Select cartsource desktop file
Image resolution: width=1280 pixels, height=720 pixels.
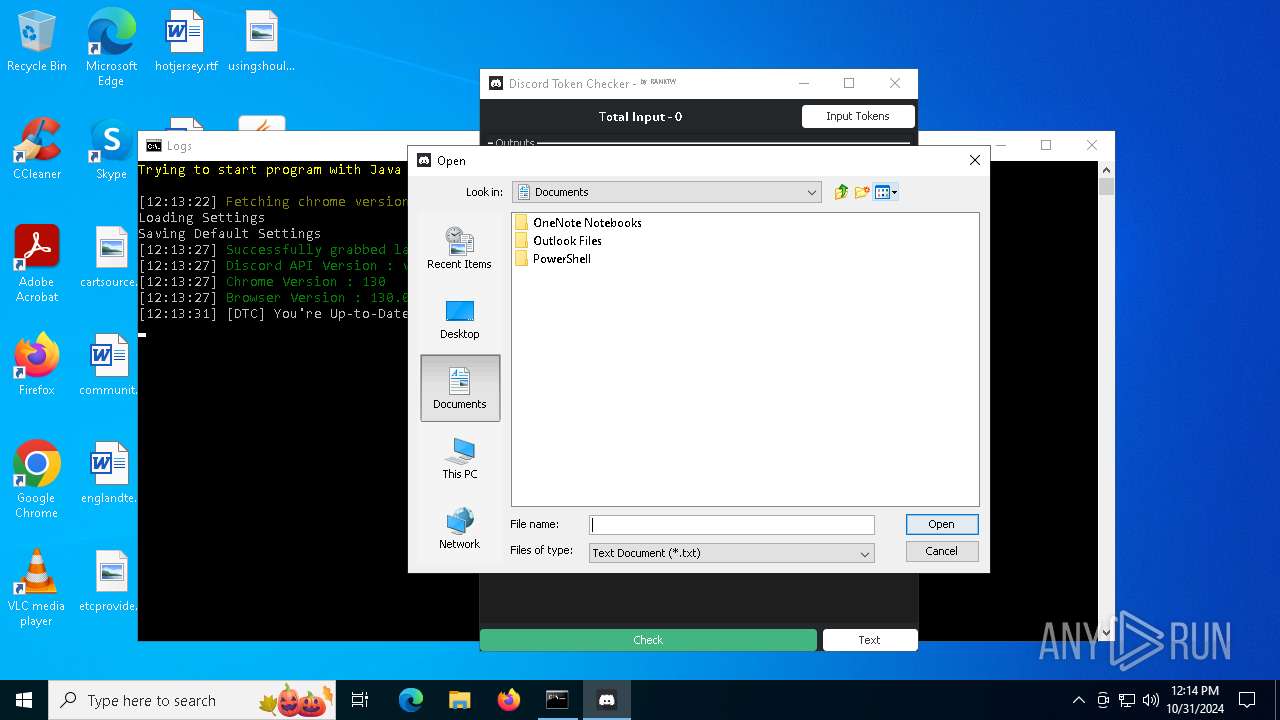pyautogui.click(x=111, y=258)
